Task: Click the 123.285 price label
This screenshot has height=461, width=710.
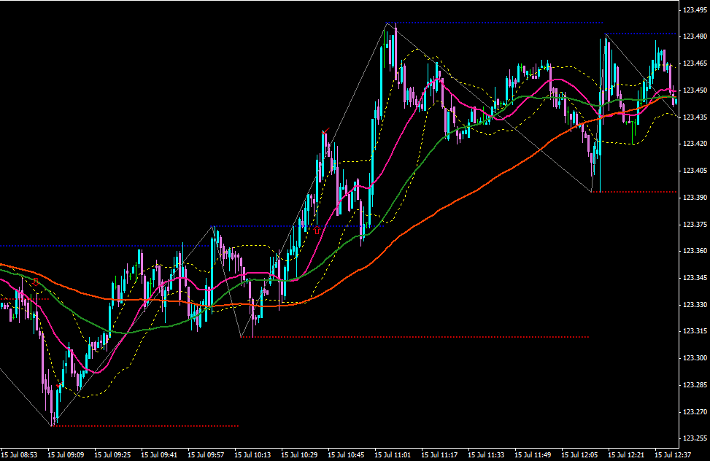Action: click(696, 385)
